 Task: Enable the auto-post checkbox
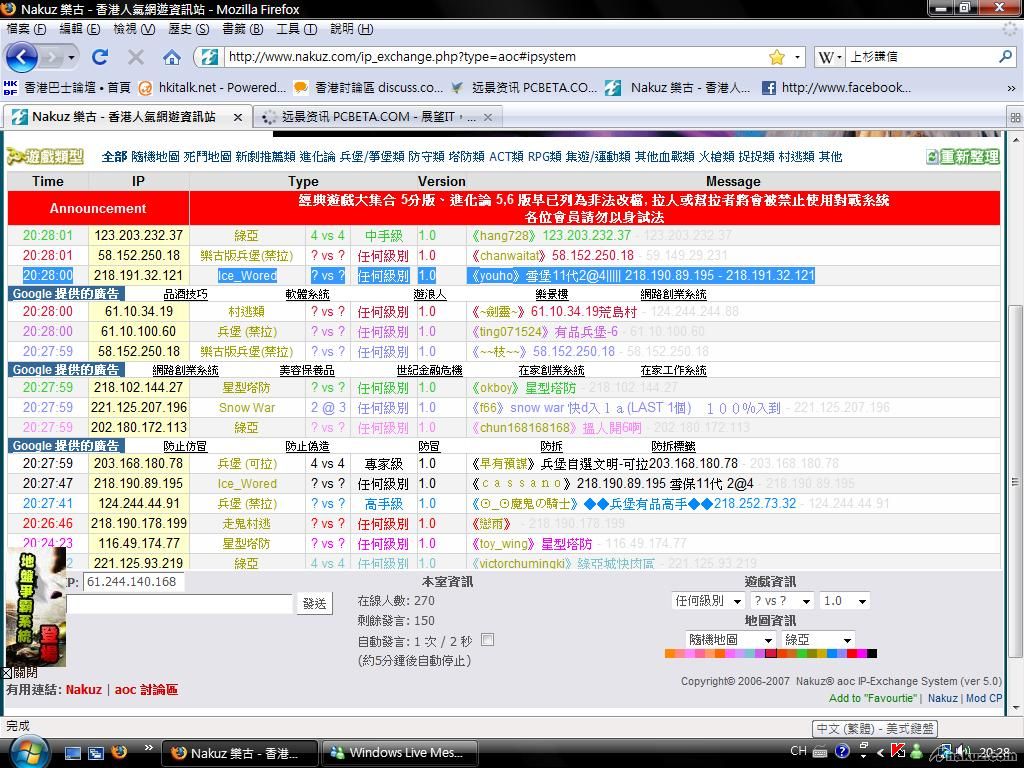coord(488,640)
